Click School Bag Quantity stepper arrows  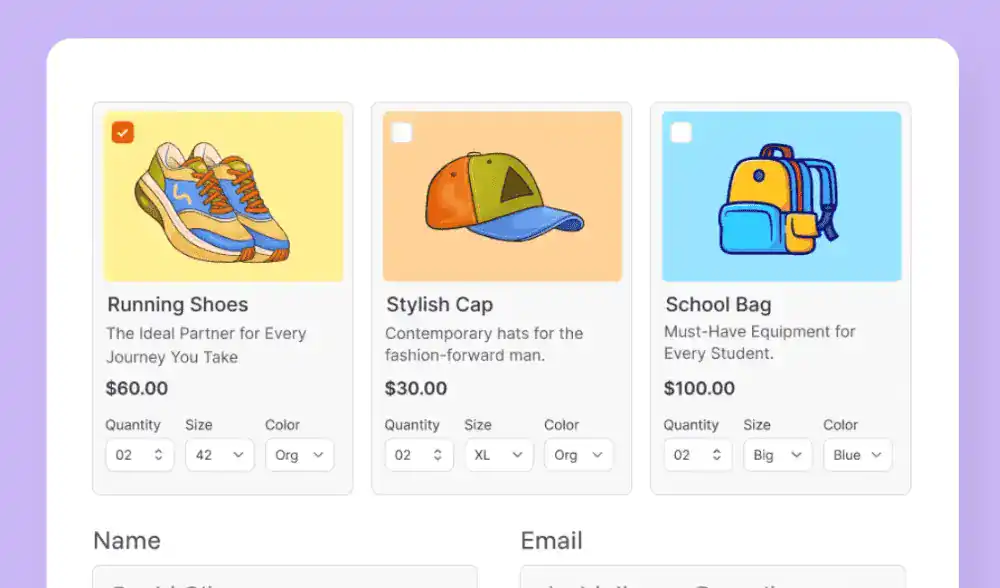tap(716, 455)
